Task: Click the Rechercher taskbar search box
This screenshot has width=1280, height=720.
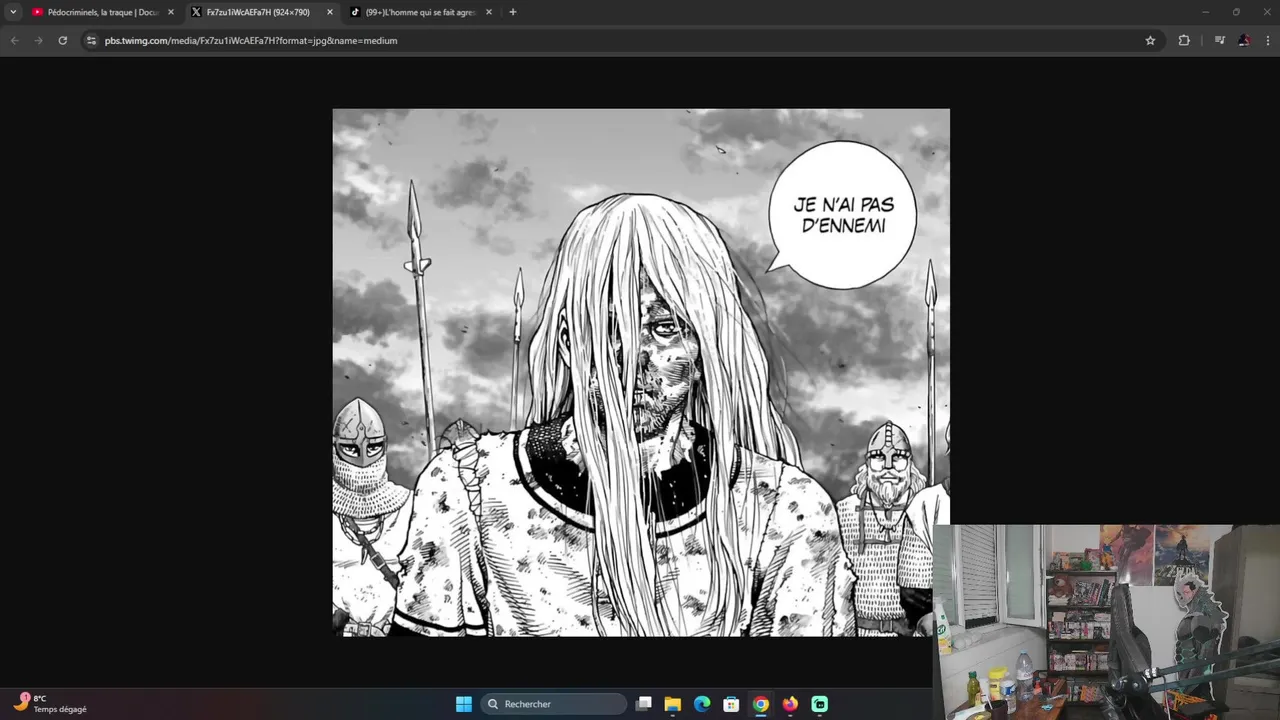Action: tap(553, 704)
